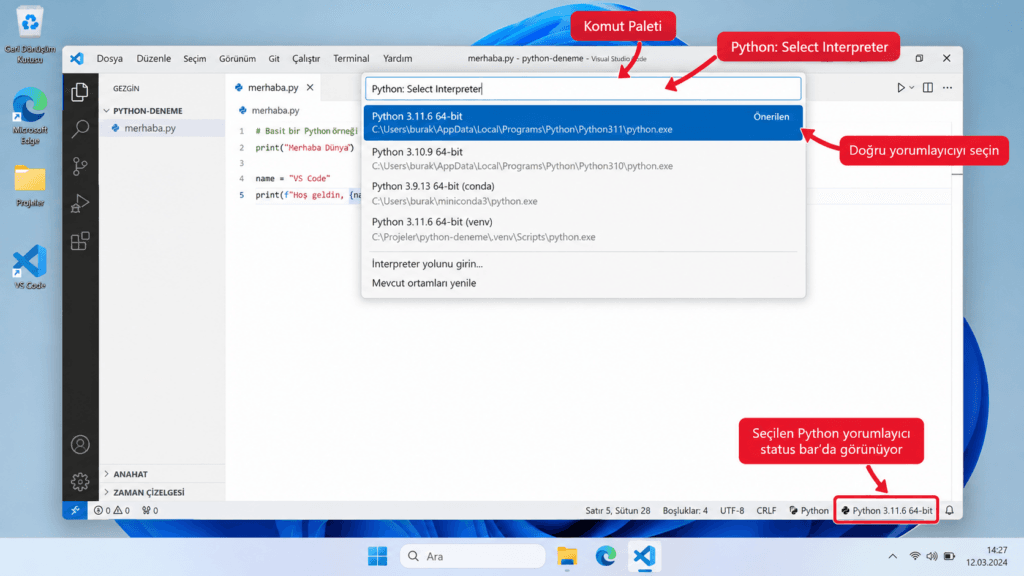
Task: Click the taskbar Ara search box
Action: click(x=473, y=556)
